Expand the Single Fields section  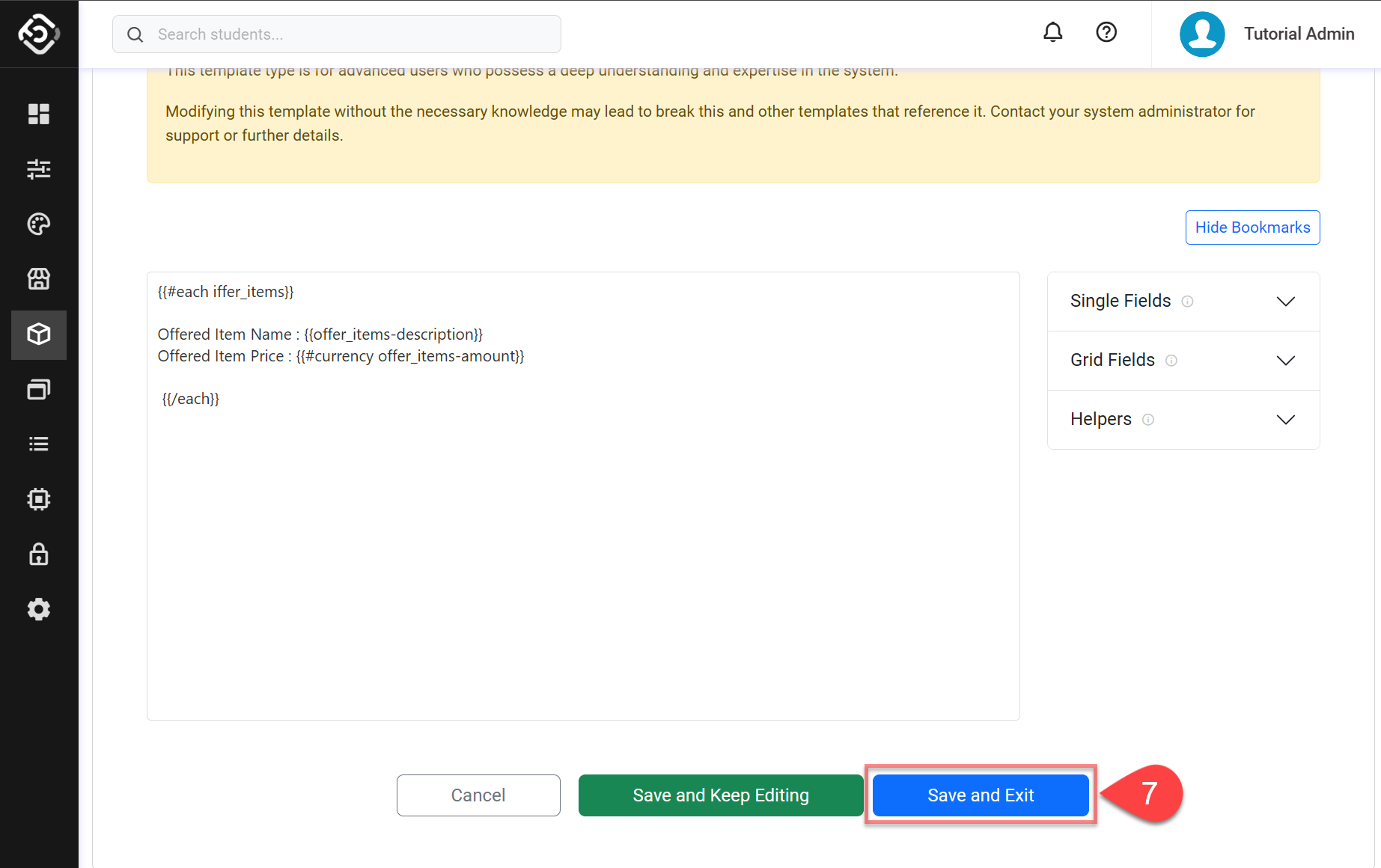coord(1183,301)
